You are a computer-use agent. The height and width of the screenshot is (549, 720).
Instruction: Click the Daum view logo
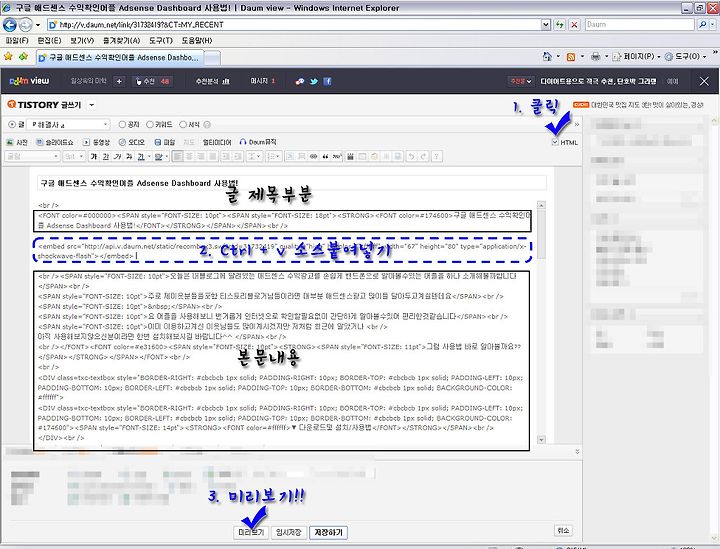coord(29,81)
